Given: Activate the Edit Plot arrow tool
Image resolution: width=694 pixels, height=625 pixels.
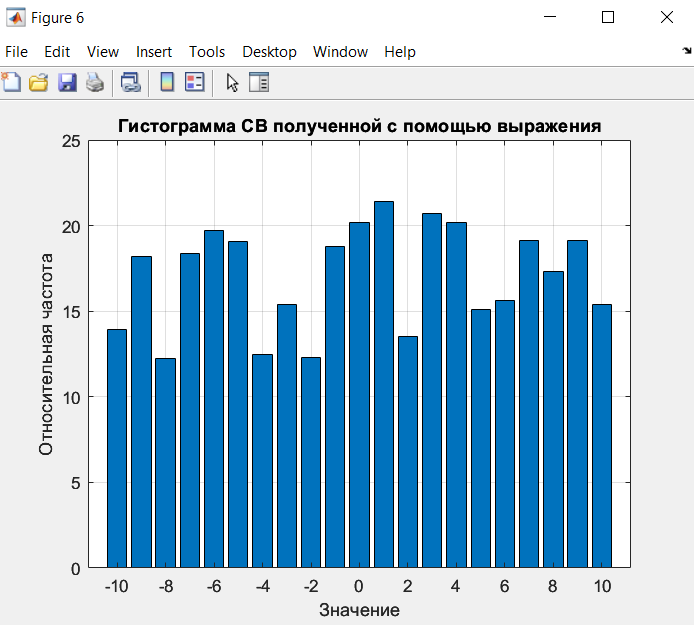Looking at the screenshot, I should (x=232, y=83).
